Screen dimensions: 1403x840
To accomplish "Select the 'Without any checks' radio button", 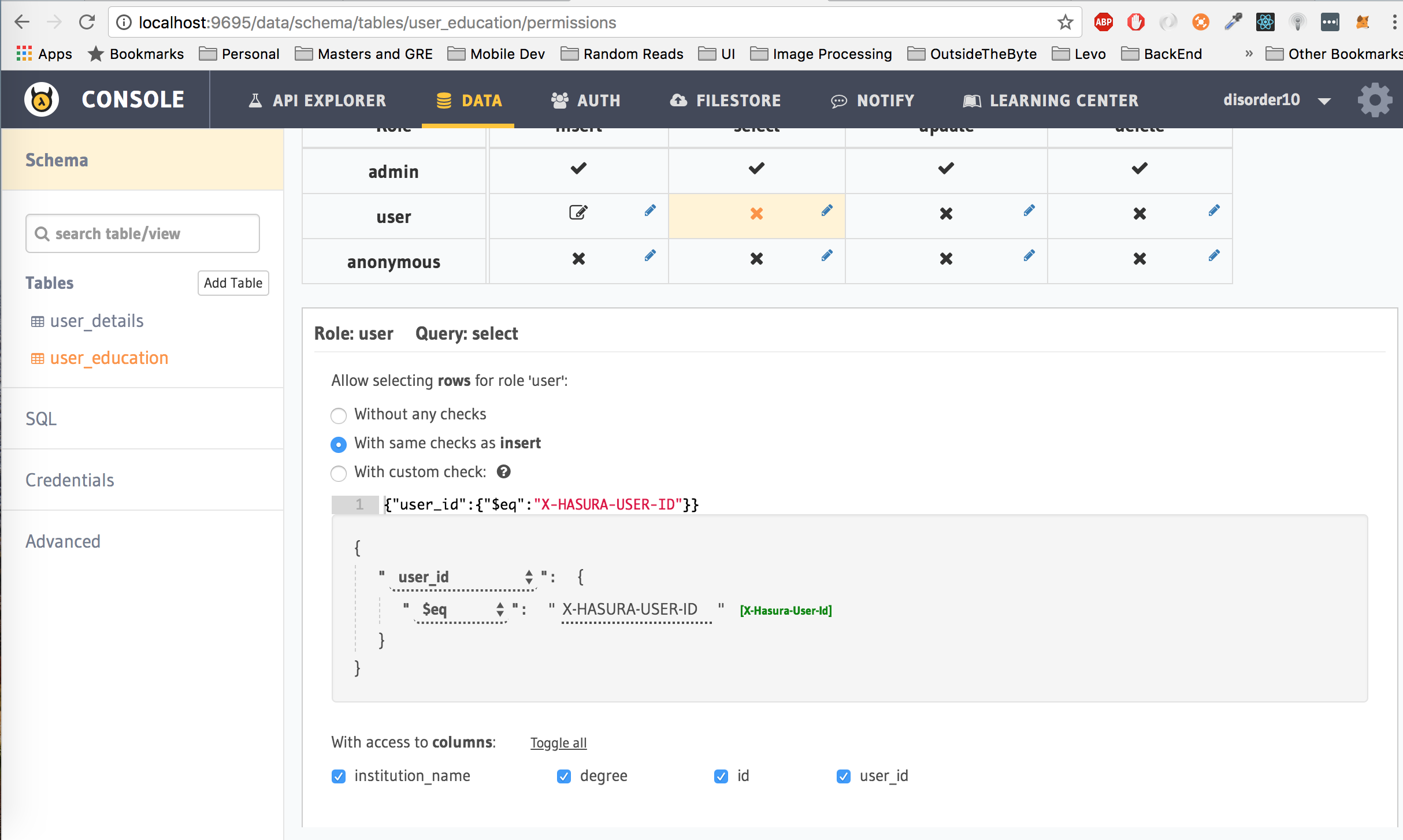I will [x=339, y=414].
